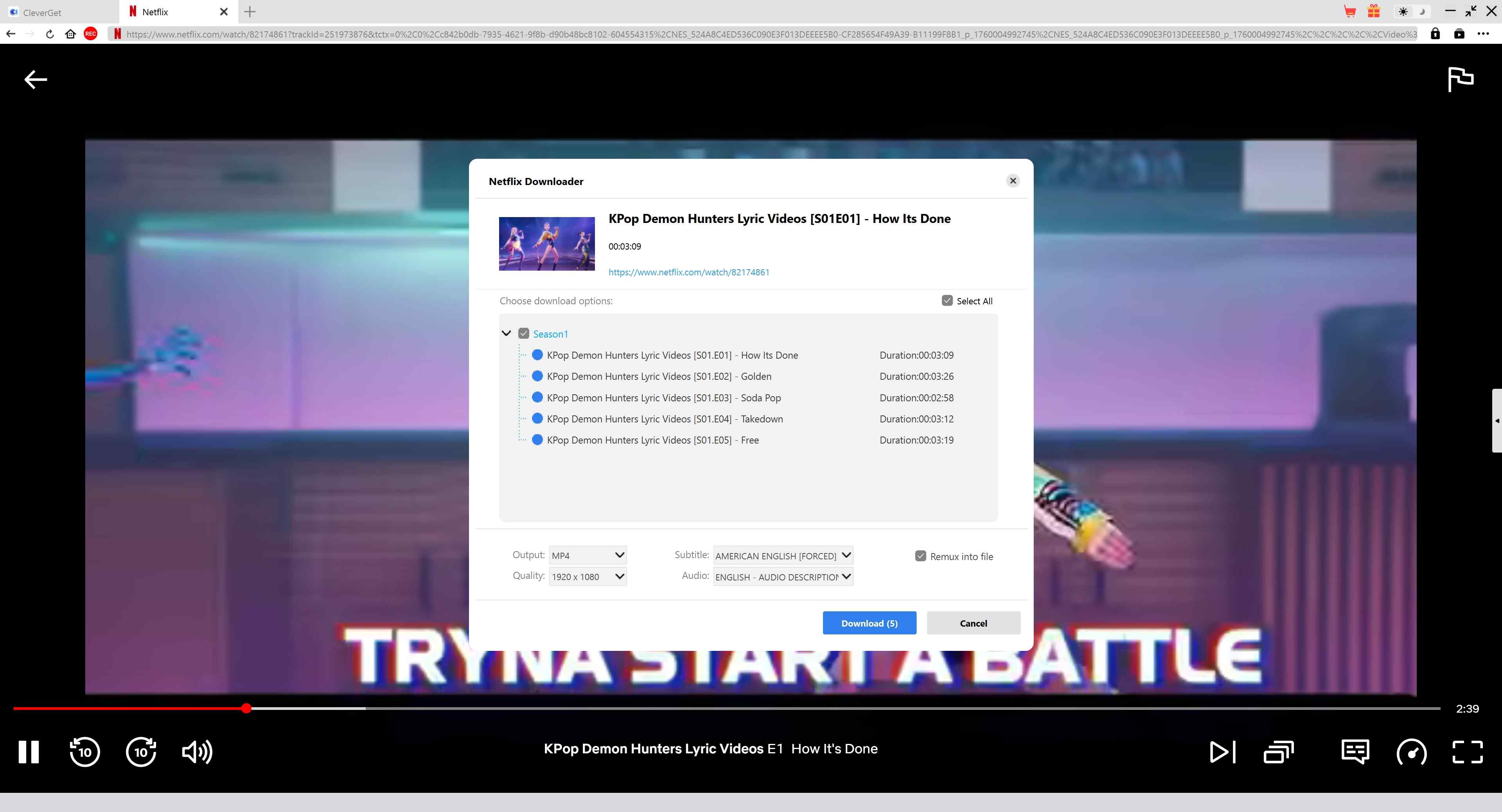Open the netflix.com/watch/82174861 link
Screen dimensions: 1502x812
(688, 272)
